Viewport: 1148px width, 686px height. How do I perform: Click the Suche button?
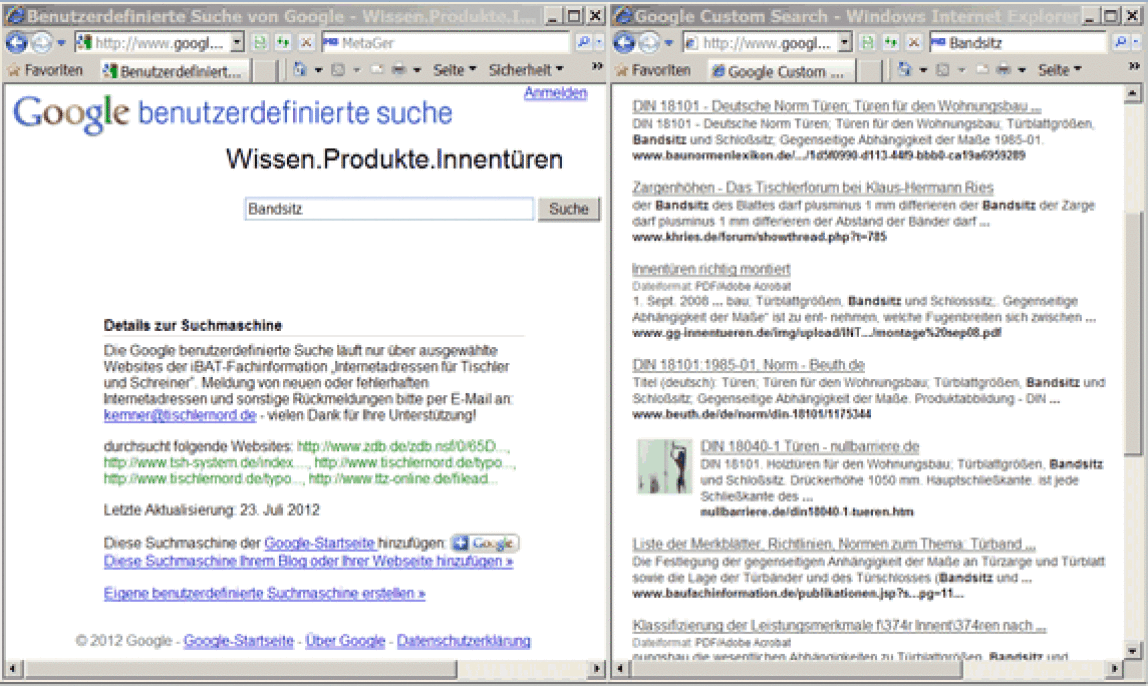(x=569, y=209)
